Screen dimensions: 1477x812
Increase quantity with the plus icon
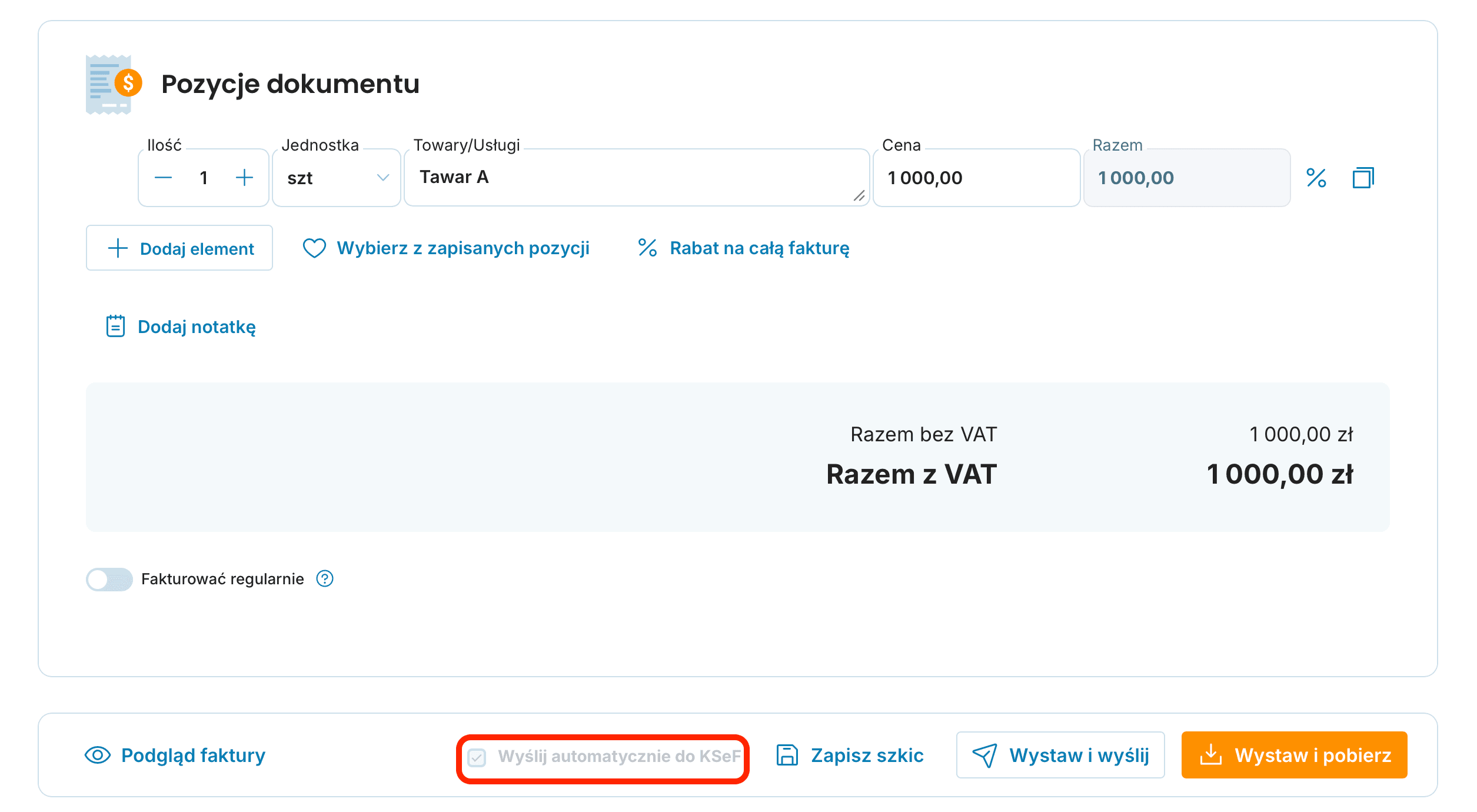click(244, 178)
